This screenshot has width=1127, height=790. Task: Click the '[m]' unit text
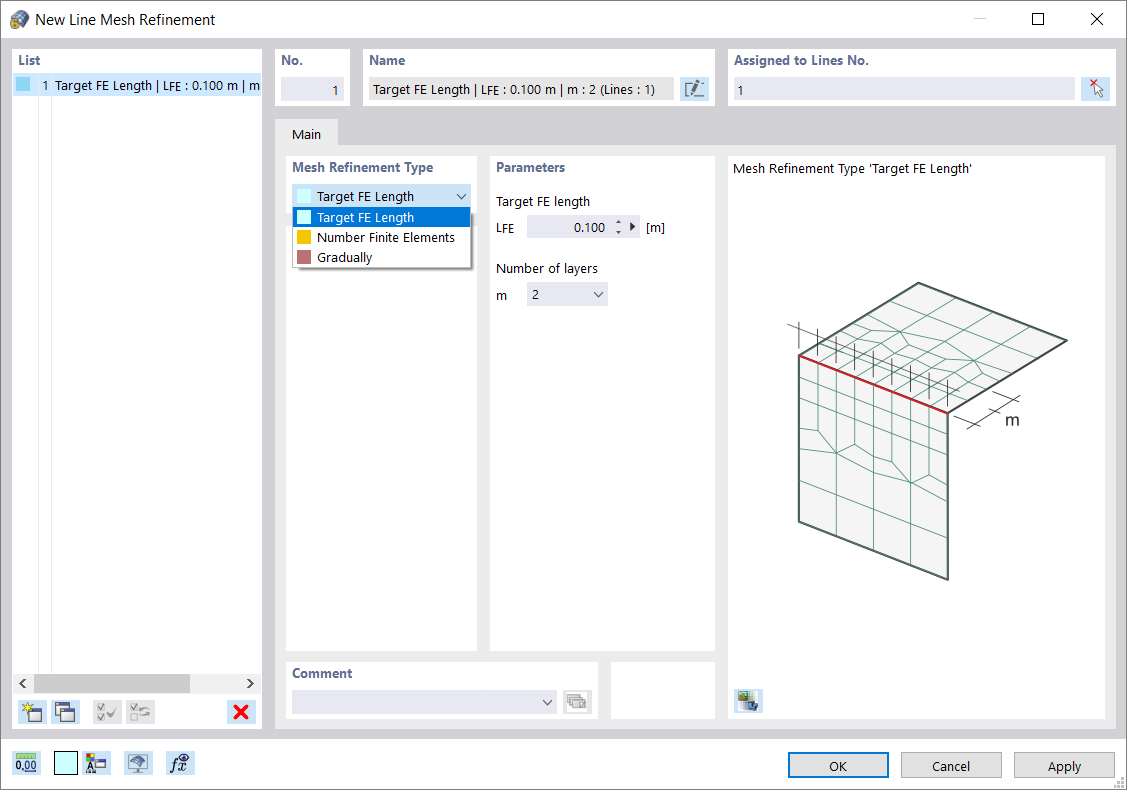[x=655, y=227]
